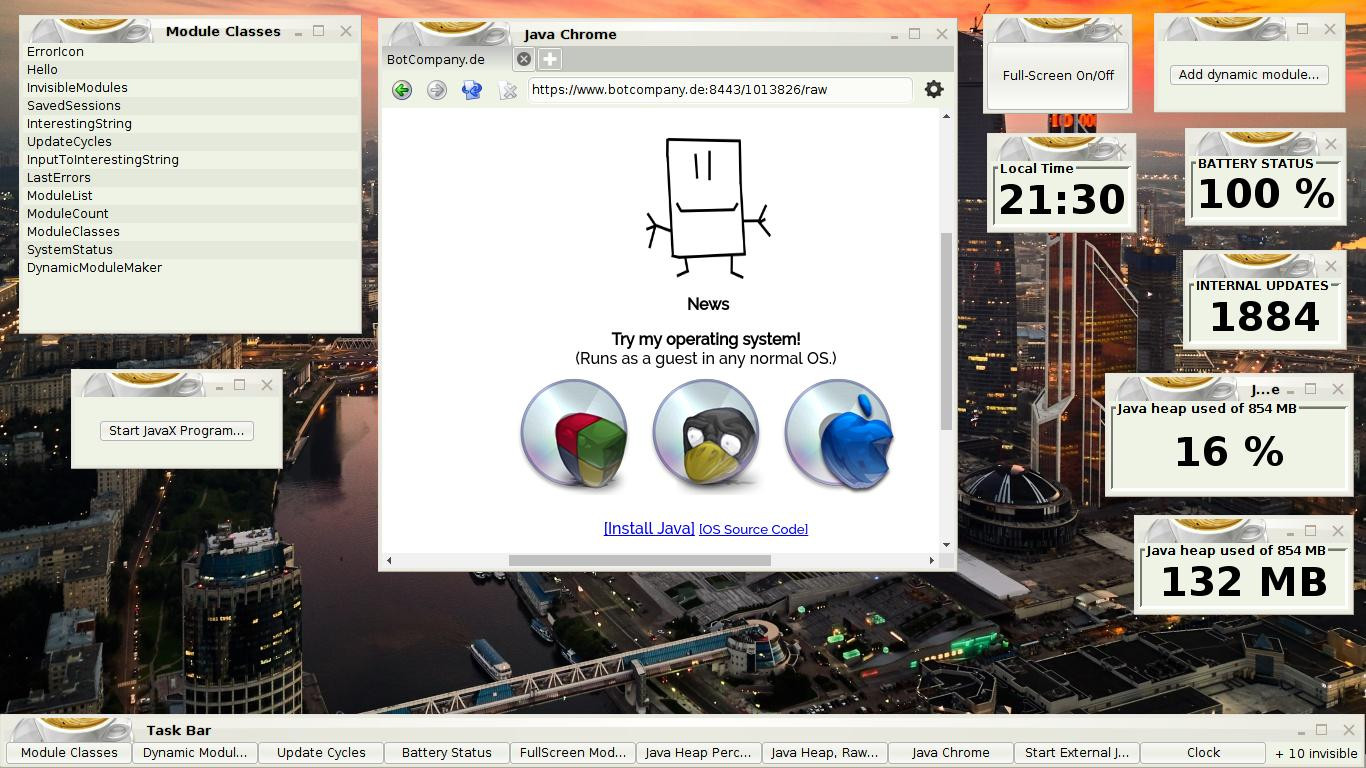1366x768 pixels.
Task: Close the BotCompany.de tab
Action: pyautogui.click(x=523, y=59)
